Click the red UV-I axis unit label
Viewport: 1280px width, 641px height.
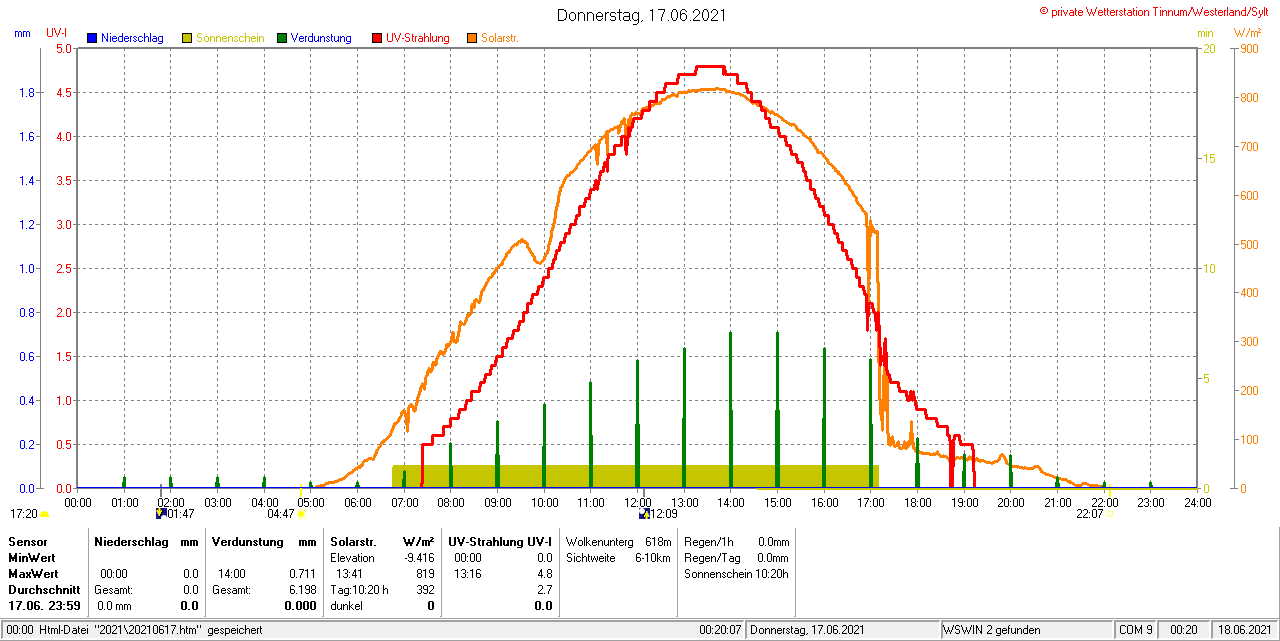click(57, 33)
